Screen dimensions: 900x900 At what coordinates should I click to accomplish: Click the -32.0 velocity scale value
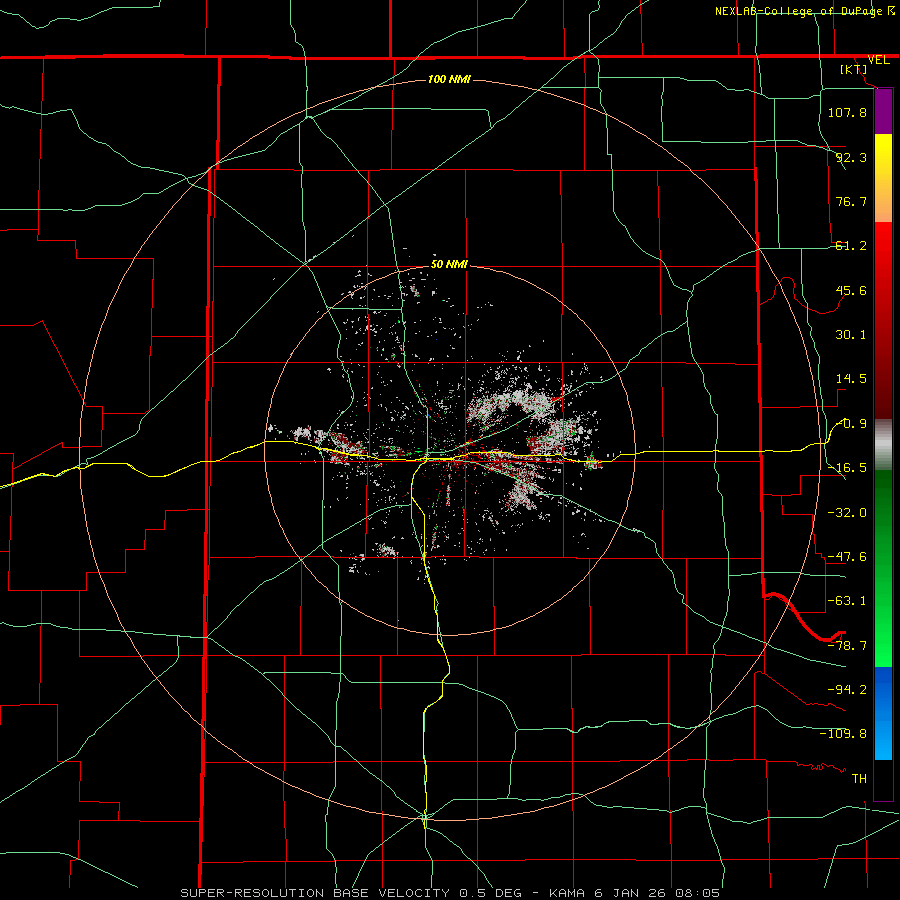pyautogui.click(x=847, y=513)
